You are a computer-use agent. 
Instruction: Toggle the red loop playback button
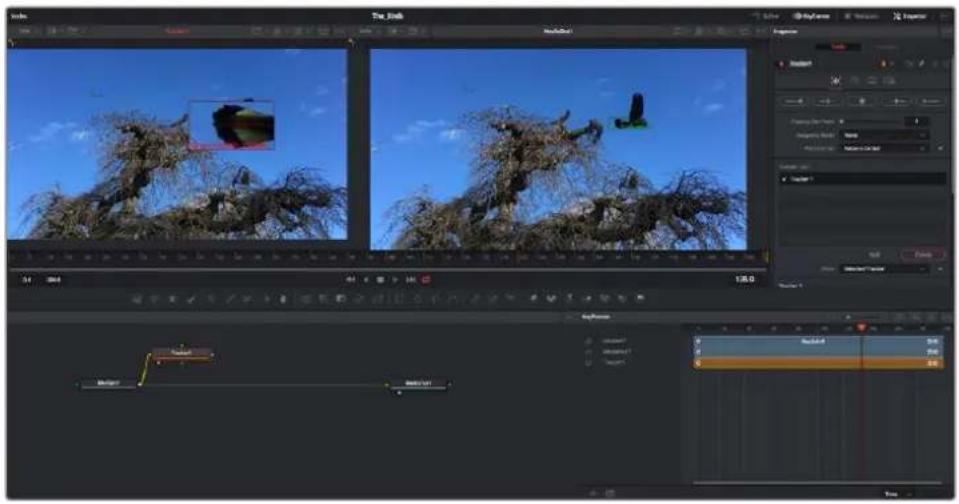426,280
